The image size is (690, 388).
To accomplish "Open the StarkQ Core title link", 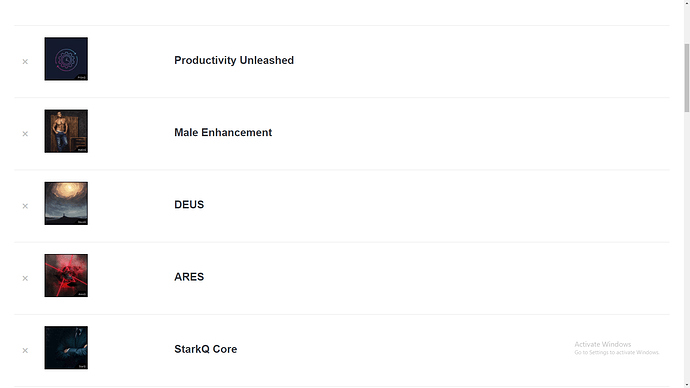I will click(206, 349).
